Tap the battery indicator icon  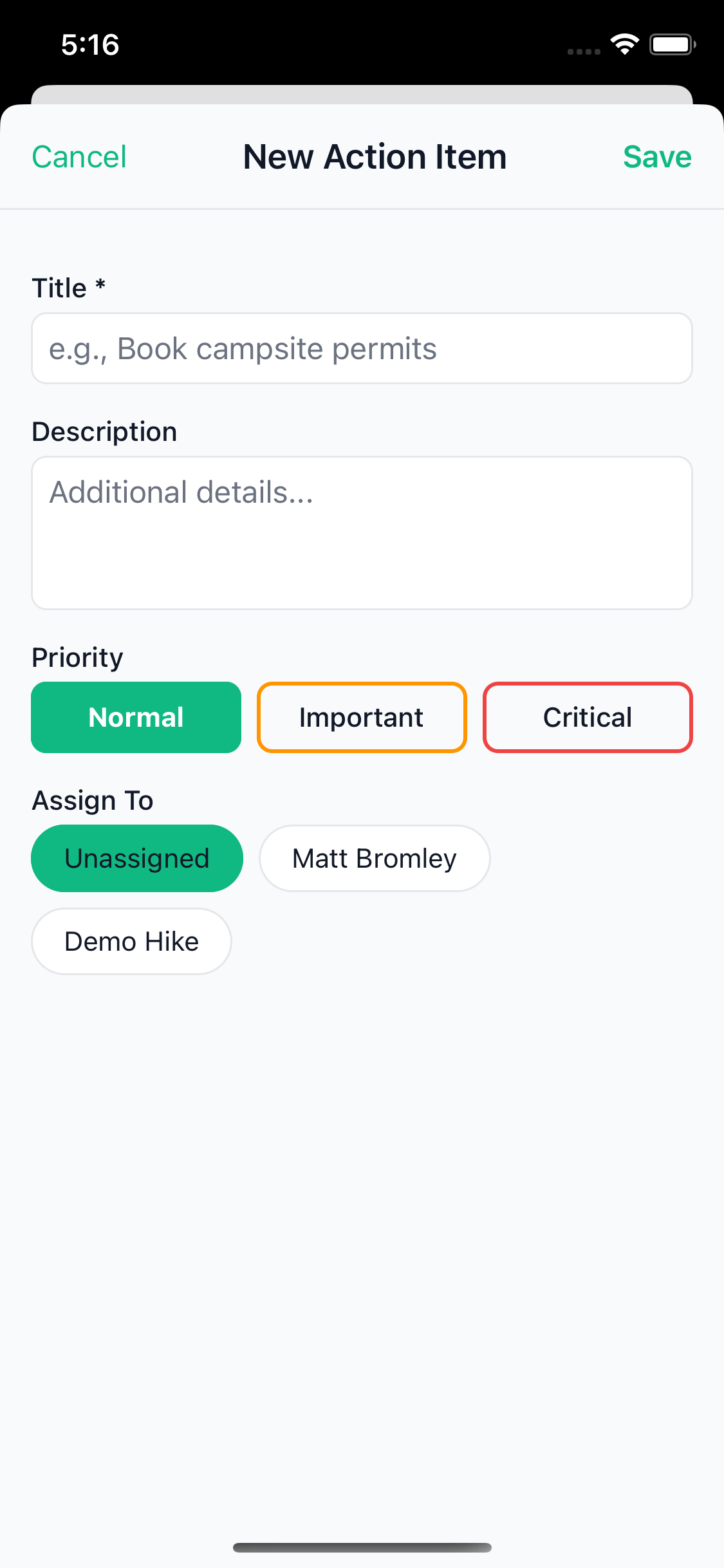coord(672,44)
